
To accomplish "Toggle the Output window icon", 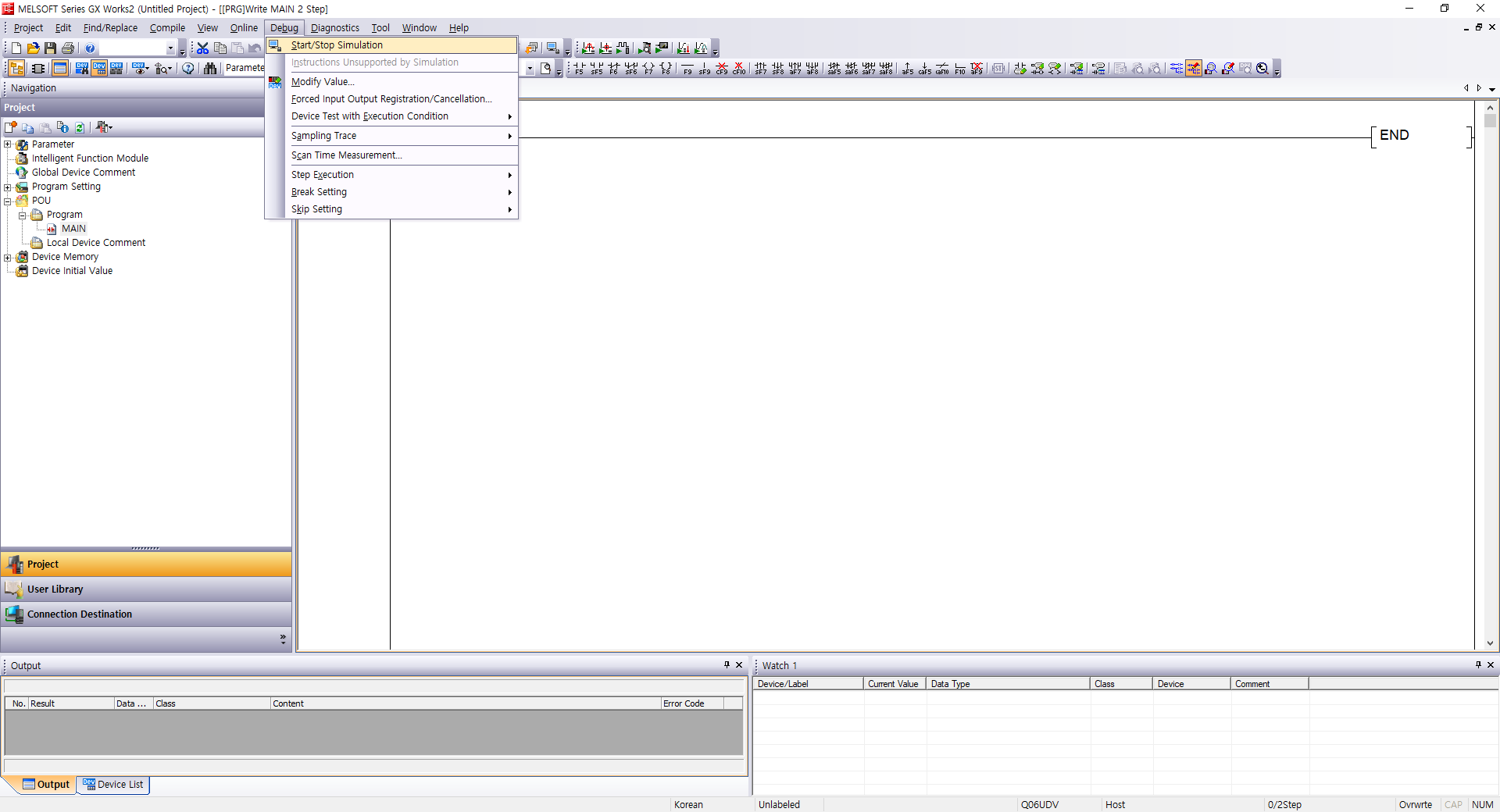I will pos(60,69).
